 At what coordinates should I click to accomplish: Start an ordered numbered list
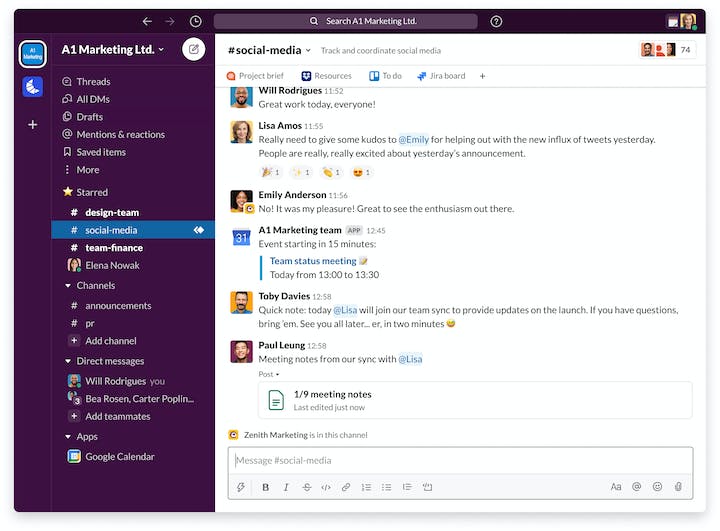(x=366, y=487)
